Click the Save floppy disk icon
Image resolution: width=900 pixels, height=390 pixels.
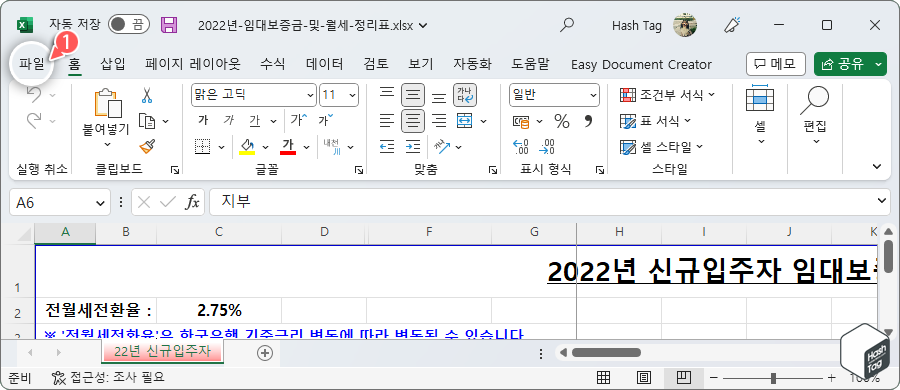[169, 25]
